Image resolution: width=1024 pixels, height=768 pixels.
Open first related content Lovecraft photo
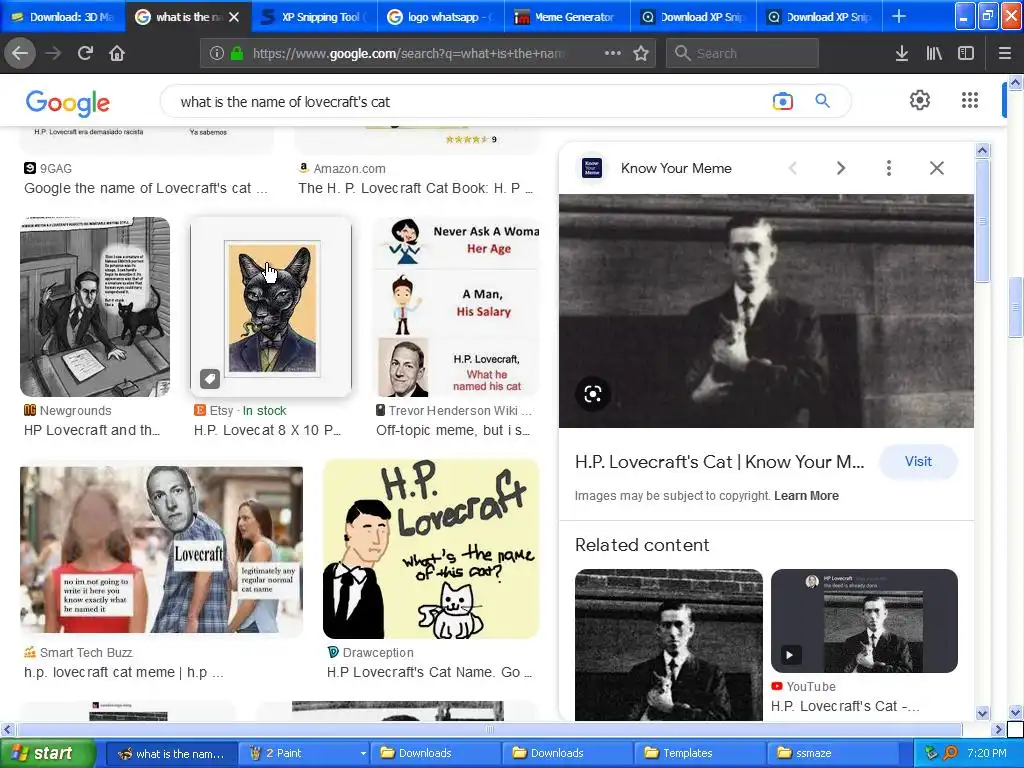(x=669, y=645)
